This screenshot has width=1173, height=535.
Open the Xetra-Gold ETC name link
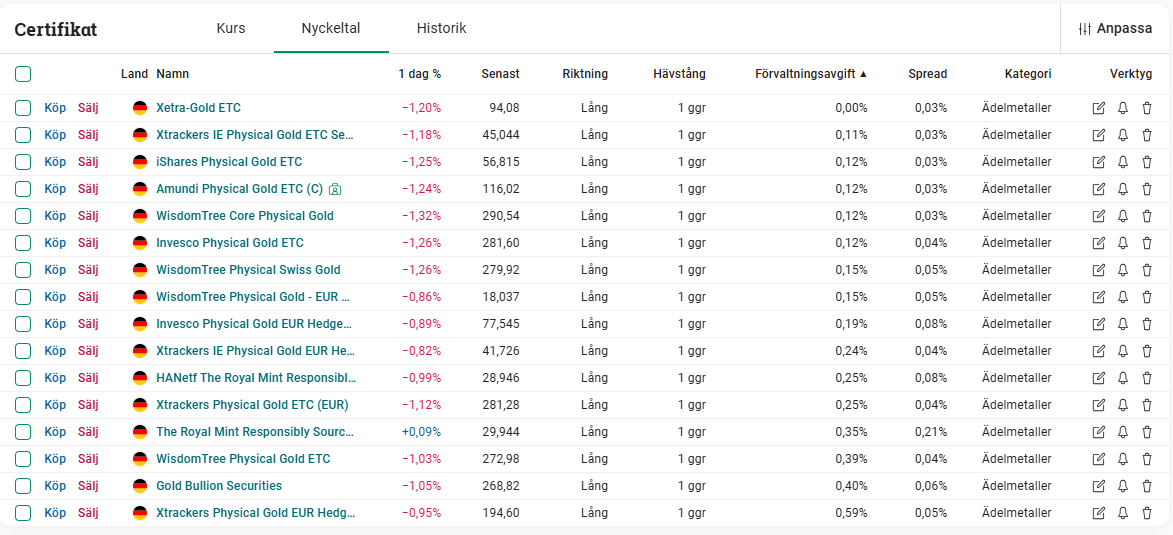pos(198,108)
